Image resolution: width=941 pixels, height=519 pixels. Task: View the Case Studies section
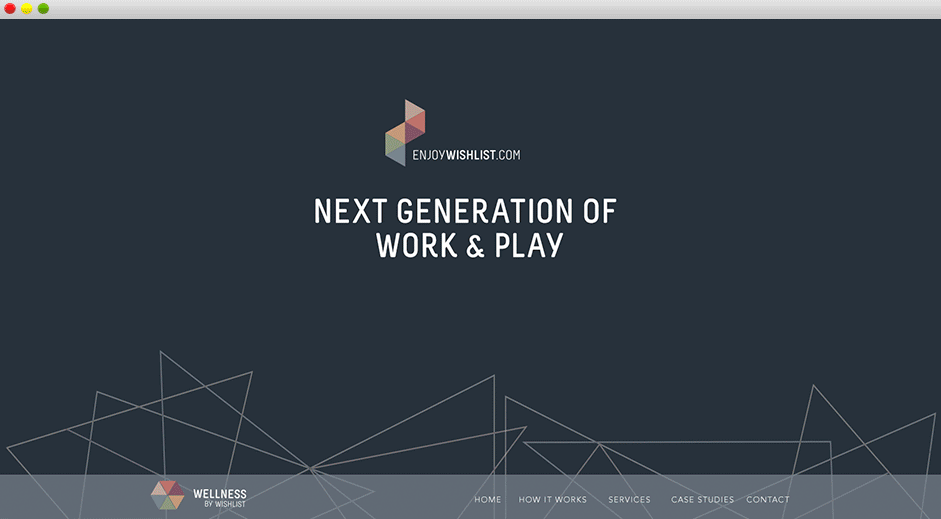[x=702, y=499]
